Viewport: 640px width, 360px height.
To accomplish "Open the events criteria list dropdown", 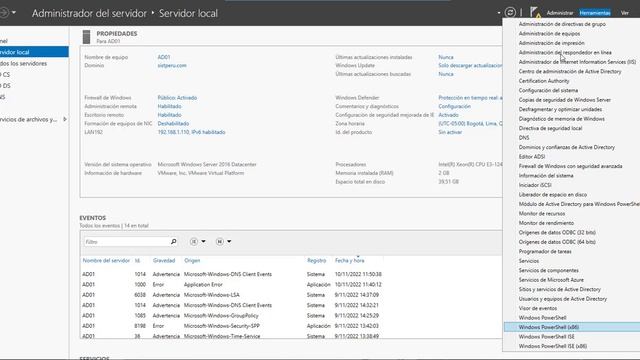I will 198,242.
